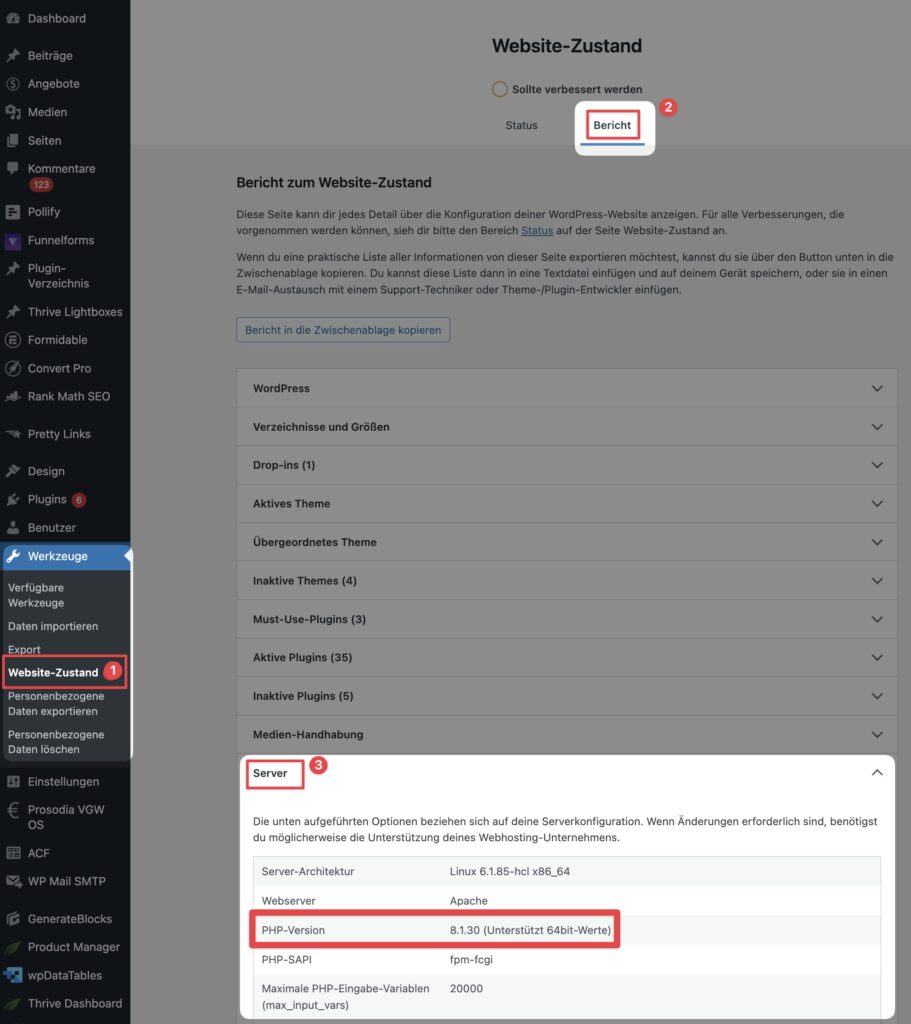Open Convert Pro from the sidebar
The image size is (911, 1024).
pyautogui.click(x=62, y=368)
